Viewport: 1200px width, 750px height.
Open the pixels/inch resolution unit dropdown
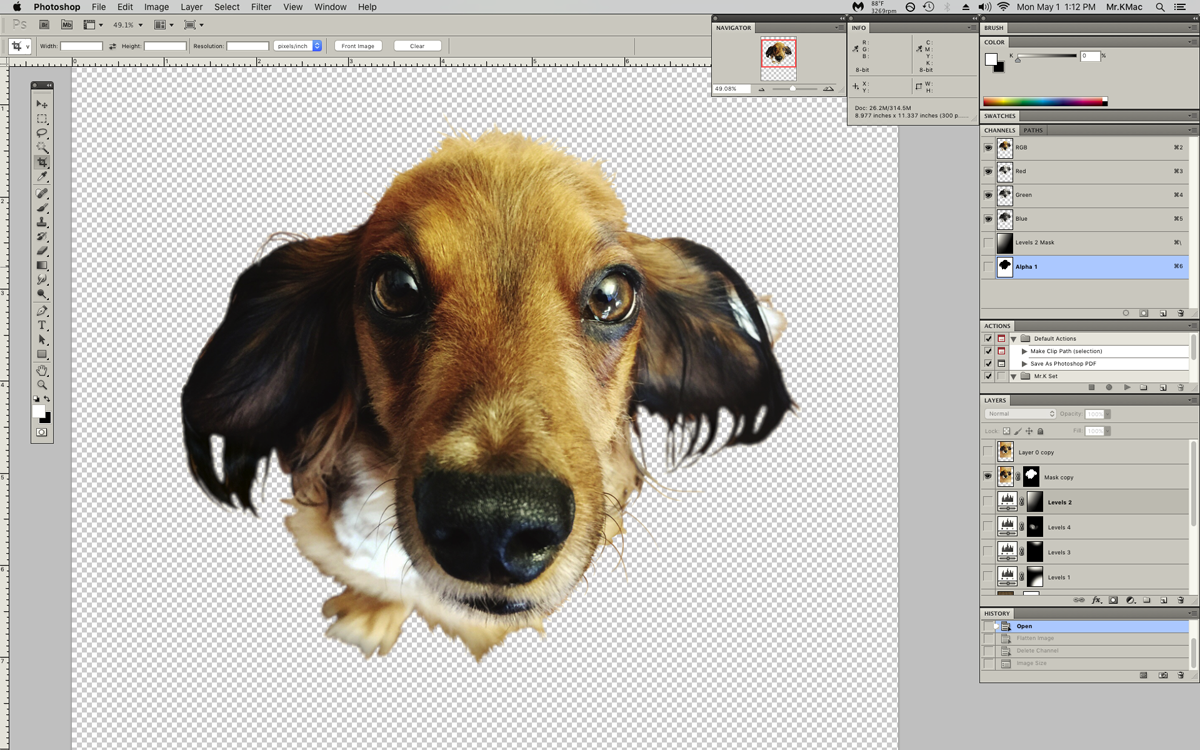click(298, 46)
